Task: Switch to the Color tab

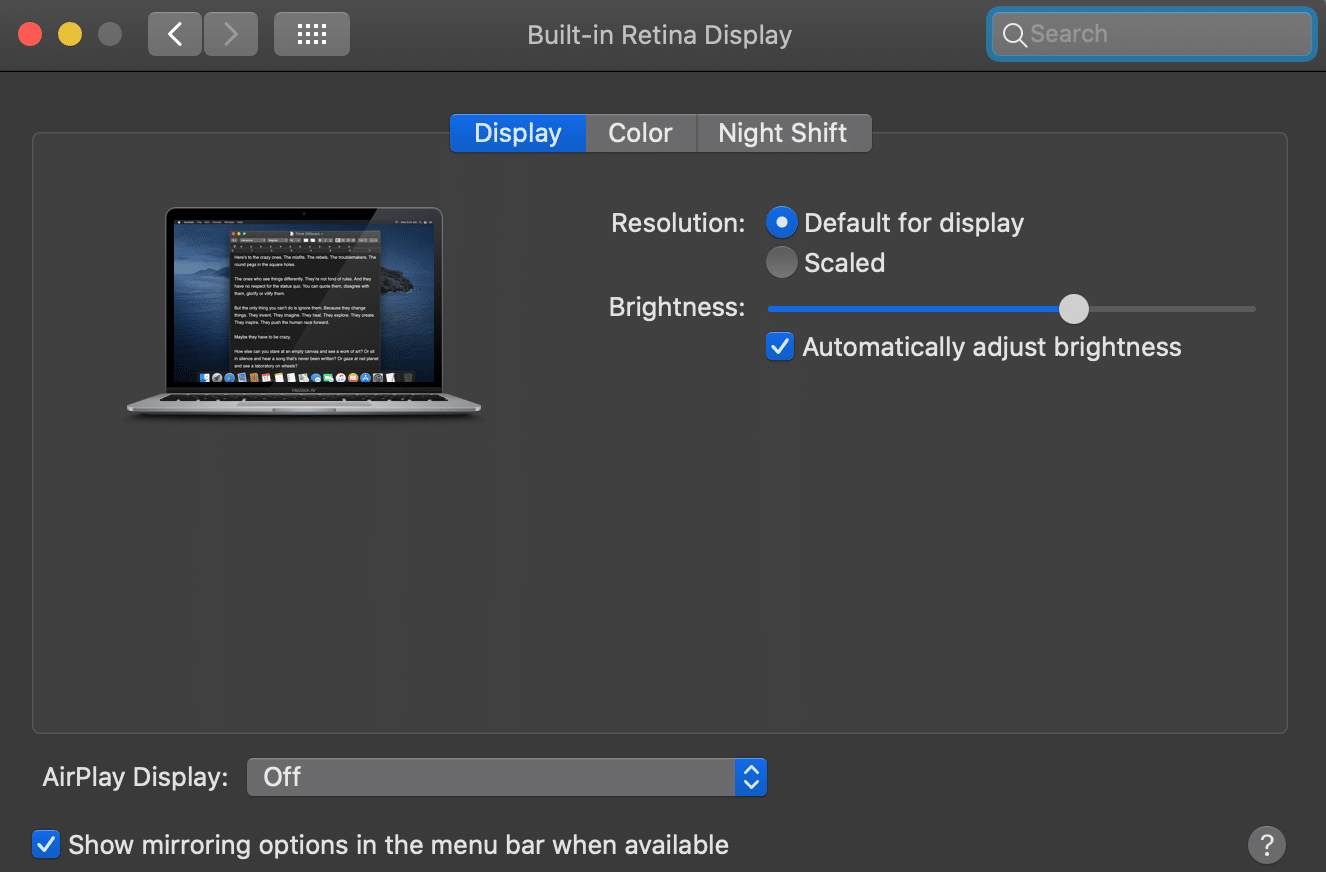Action: pyautogui.click(x=640, y=133)
